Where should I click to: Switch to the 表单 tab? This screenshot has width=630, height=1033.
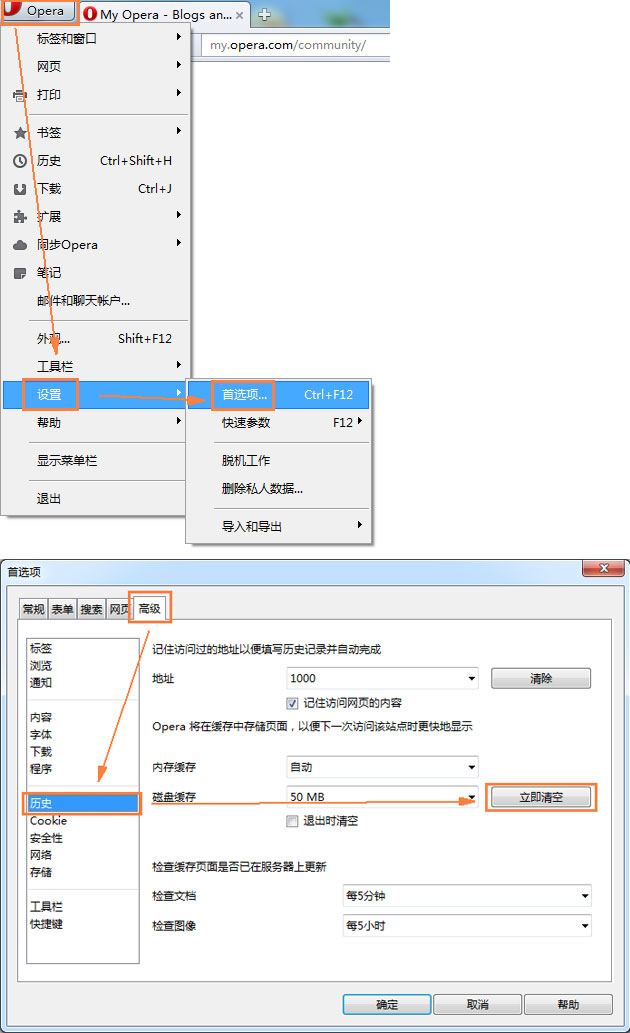point(63,609)
